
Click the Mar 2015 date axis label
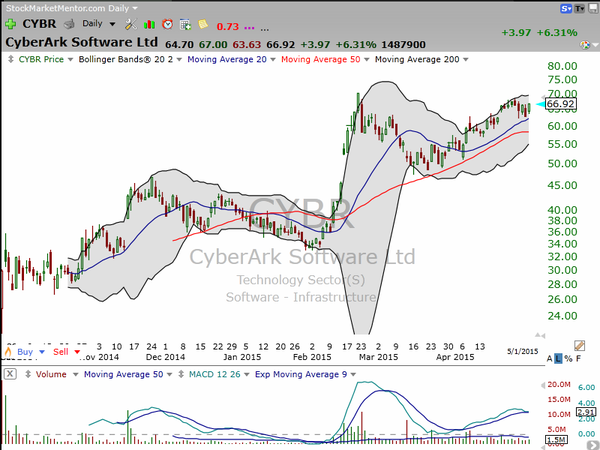click(x=378, y=357)
